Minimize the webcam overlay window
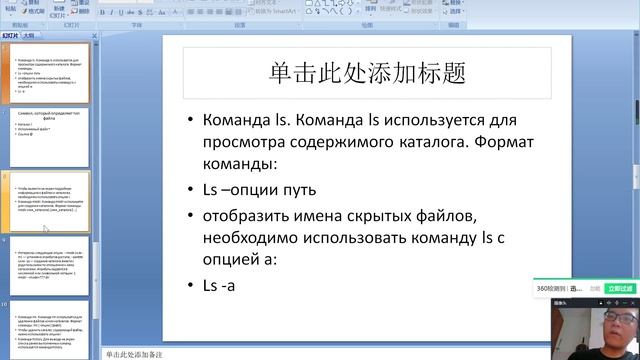 (x=624, y=303)
